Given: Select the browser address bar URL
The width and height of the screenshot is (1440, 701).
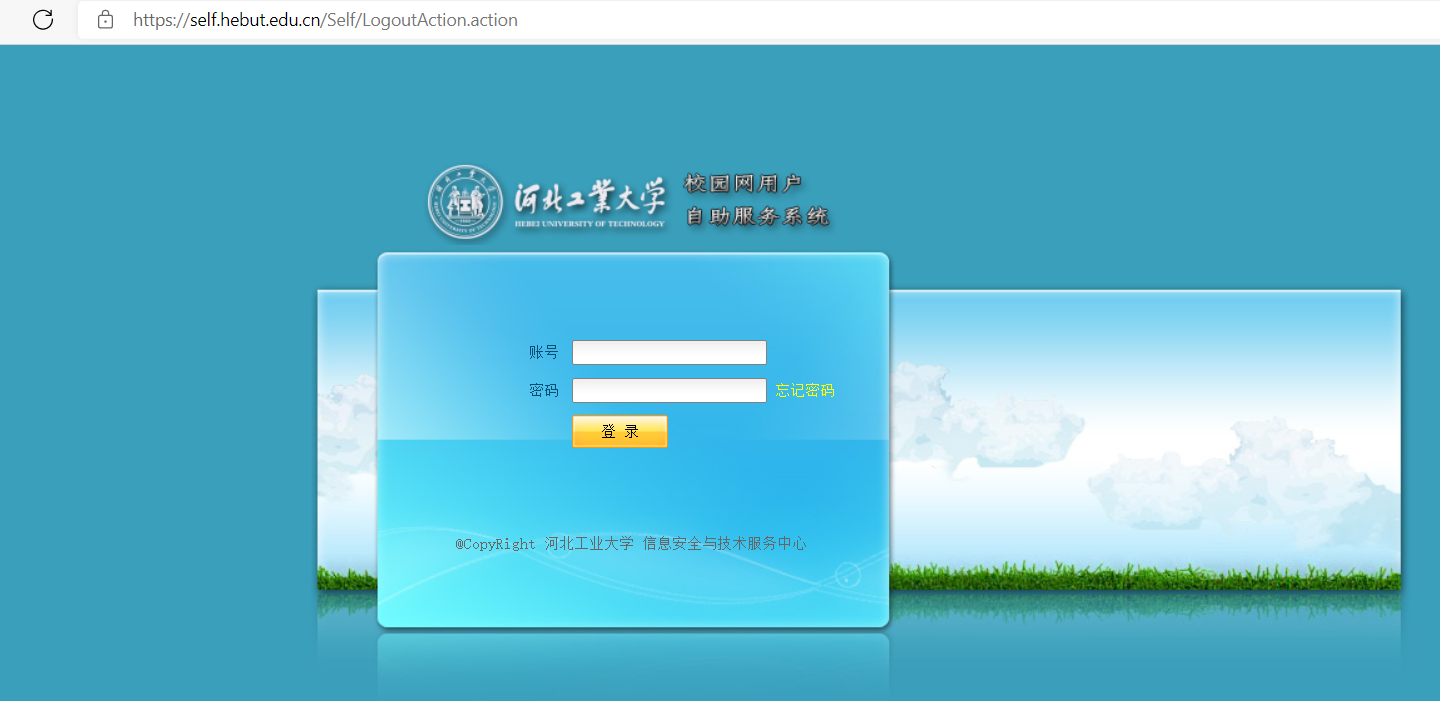Looking at the screenshot, I should (x=325, y=20).
